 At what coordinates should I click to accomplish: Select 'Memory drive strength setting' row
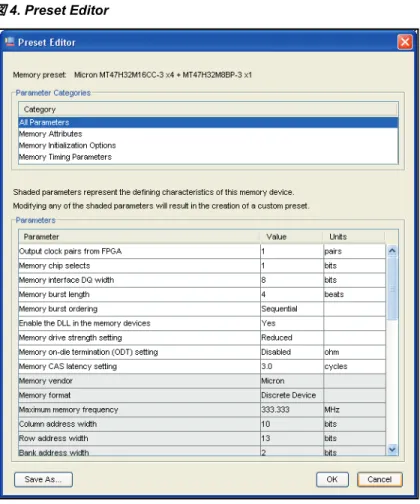139,338
